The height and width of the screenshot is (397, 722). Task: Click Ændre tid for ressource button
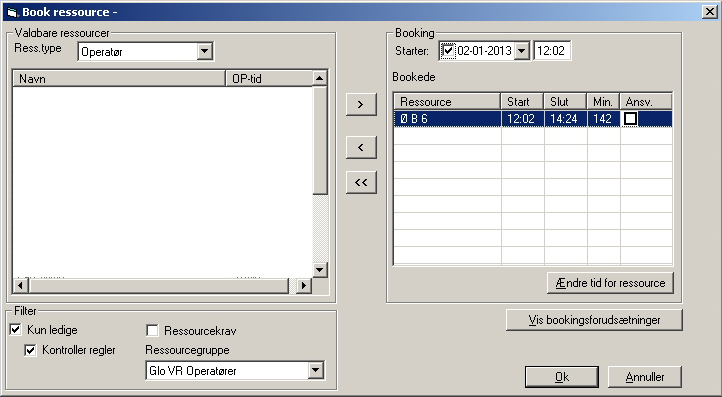coord(610,283)
